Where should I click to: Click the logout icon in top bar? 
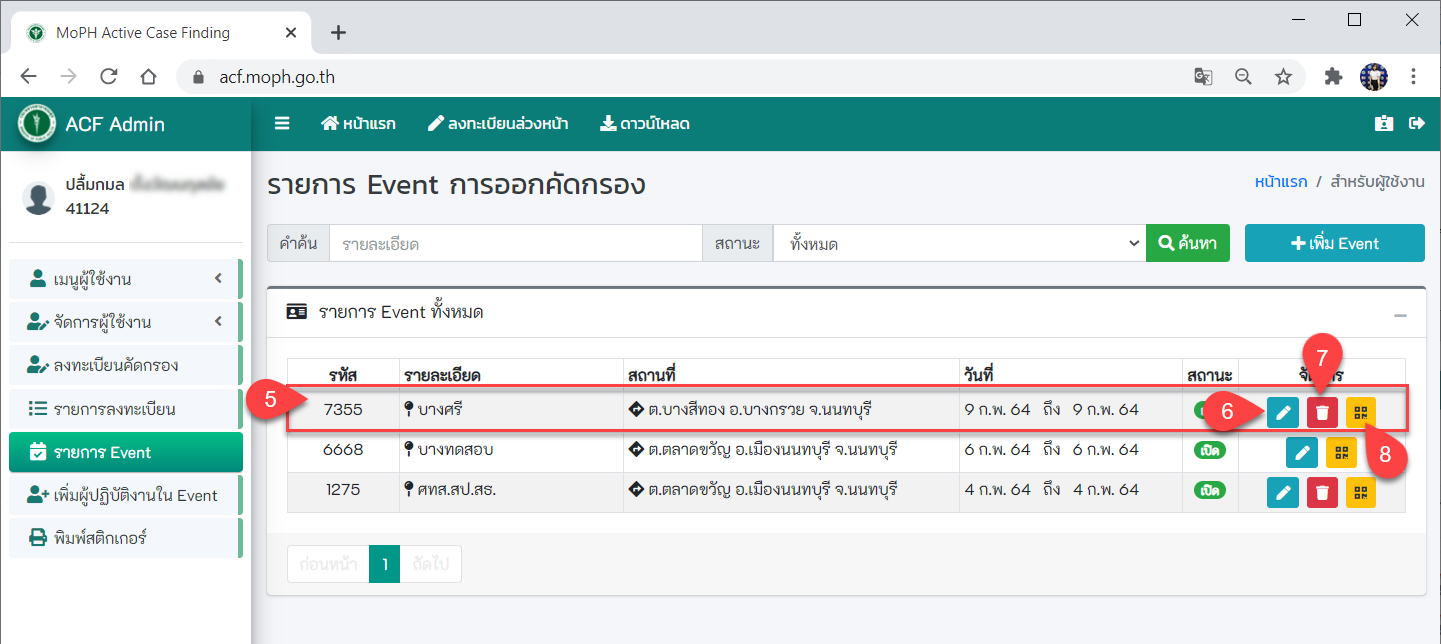click(1416, 124)
